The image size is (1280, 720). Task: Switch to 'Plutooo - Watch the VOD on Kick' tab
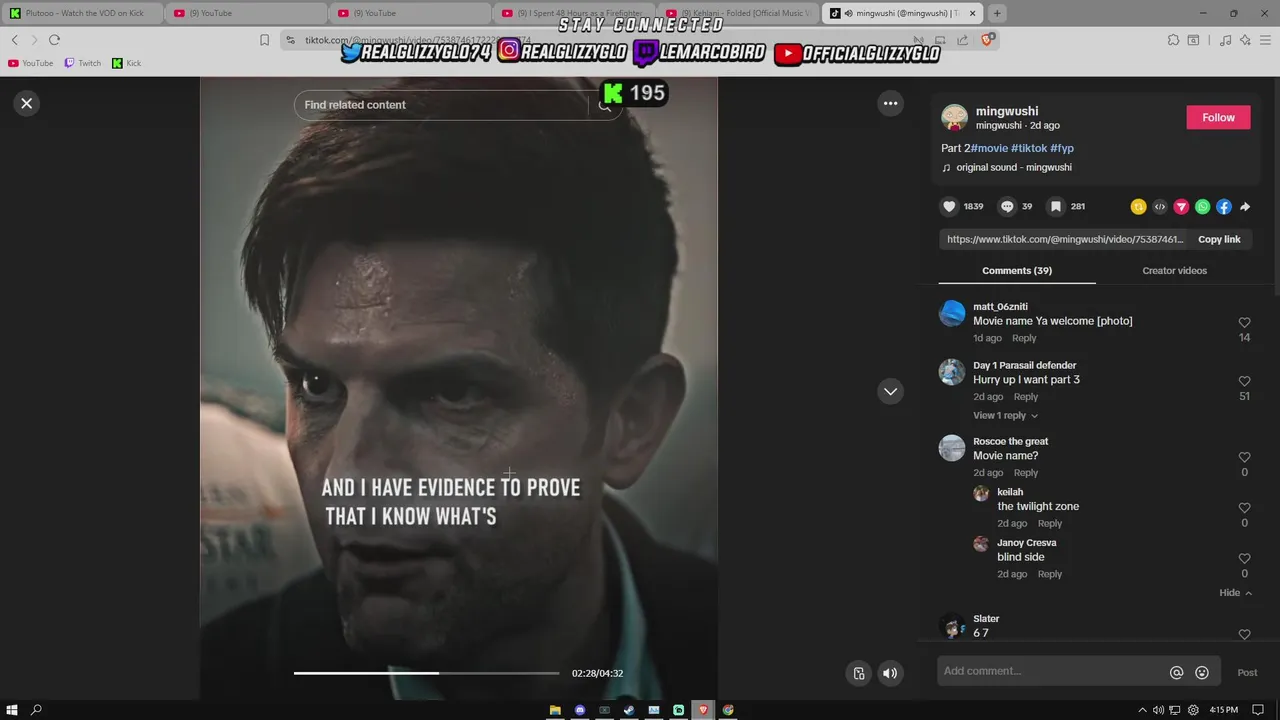click(82, 13)
